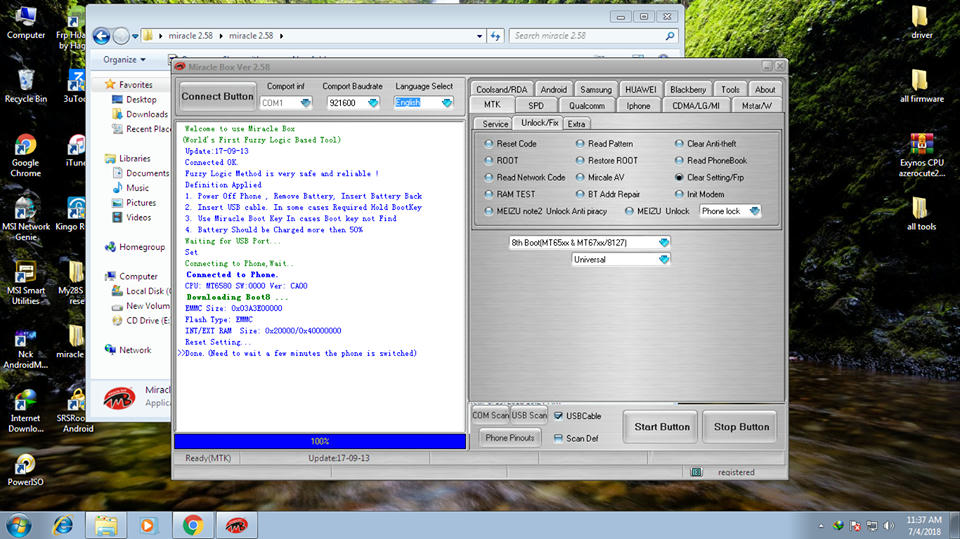Click the Explorer search miracle 2.58 box

[593, 36]
